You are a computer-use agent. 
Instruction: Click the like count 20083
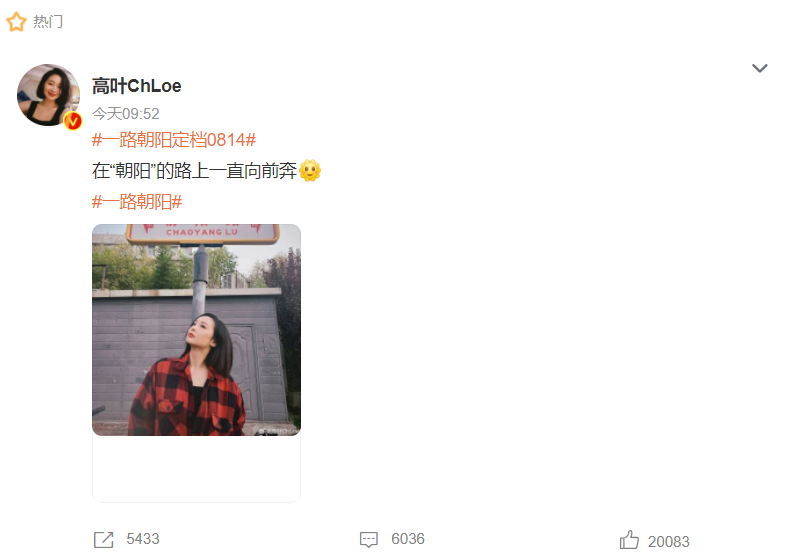click(x=668, y=541)
